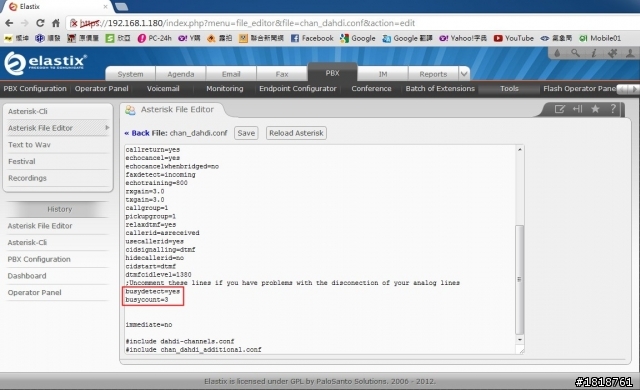Open PBX Configuration submenu
The width and height of the screenshot is (640, 390).
[x=35, y=89]
